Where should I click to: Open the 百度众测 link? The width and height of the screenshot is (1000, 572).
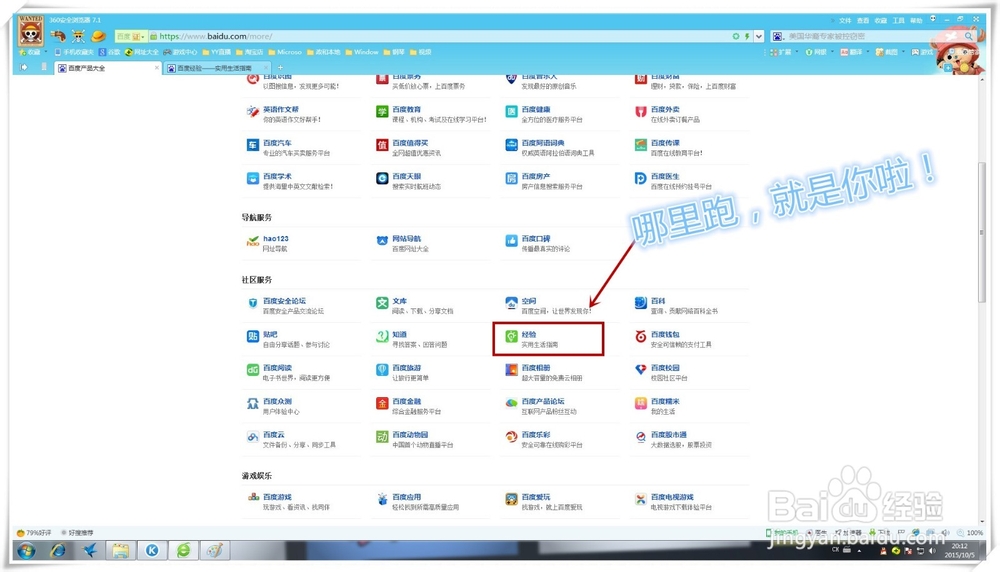(x=277, y=401)
